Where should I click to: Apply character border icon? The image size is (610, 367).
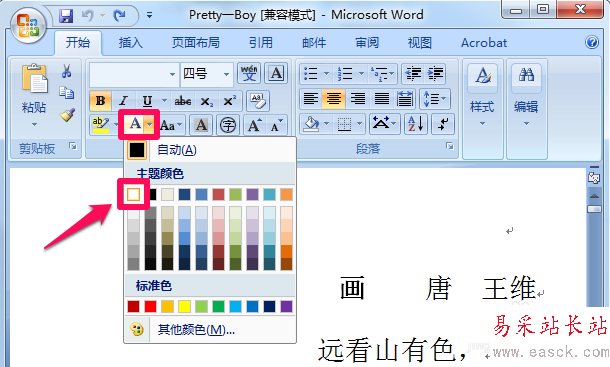pos(276,73)
